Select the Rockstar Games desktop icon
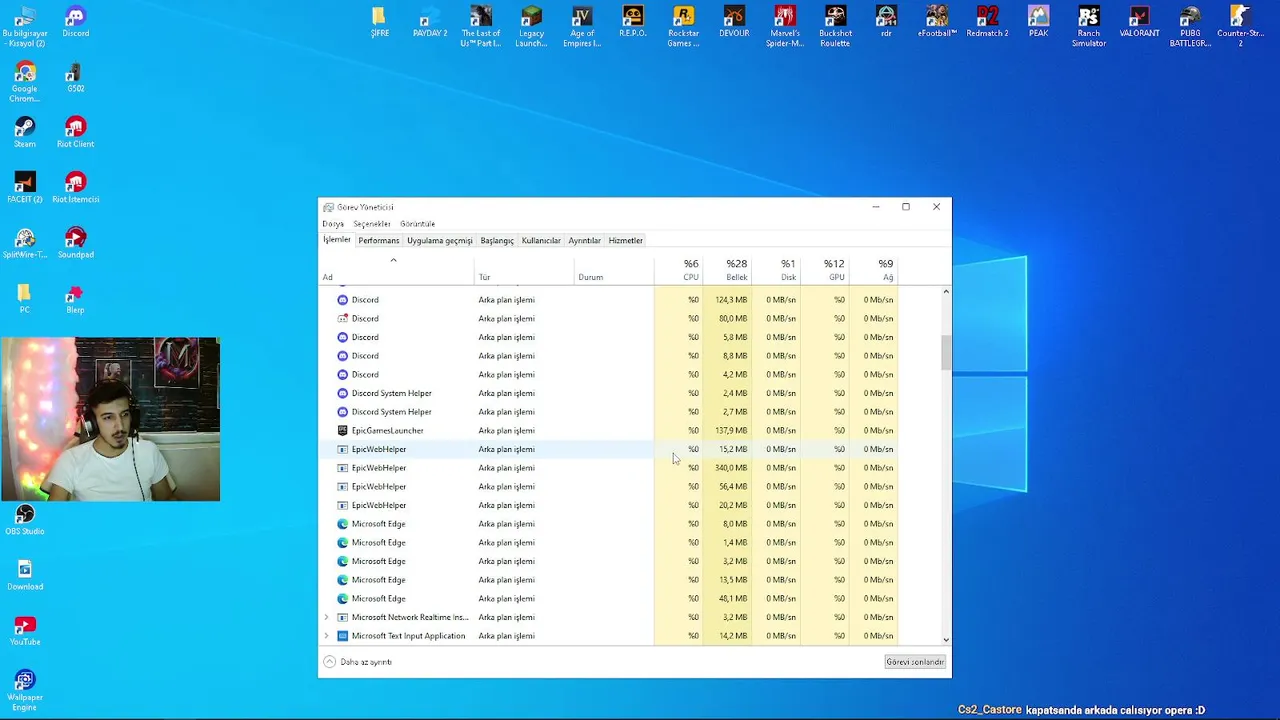 coord(683,27)
